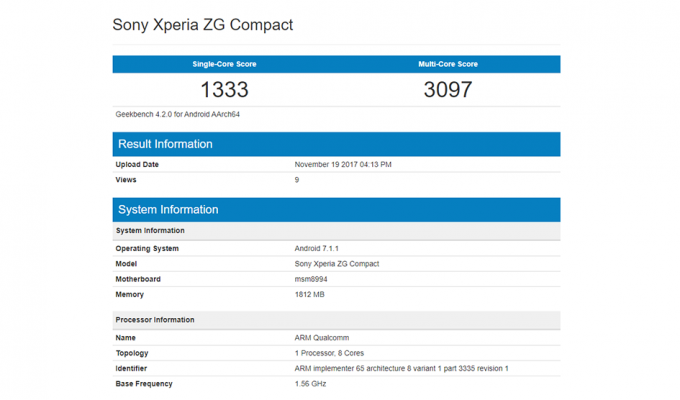The image size is (680, 400).
Task: Select the ARM Qualcomm processor name
Action: [322, 338]
